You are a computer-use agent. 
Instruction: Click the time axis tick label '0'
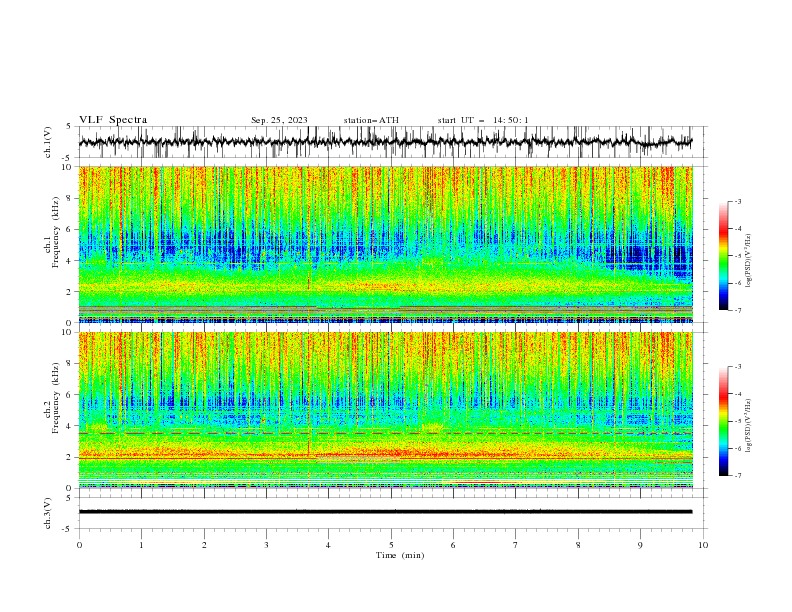(79, 545)
